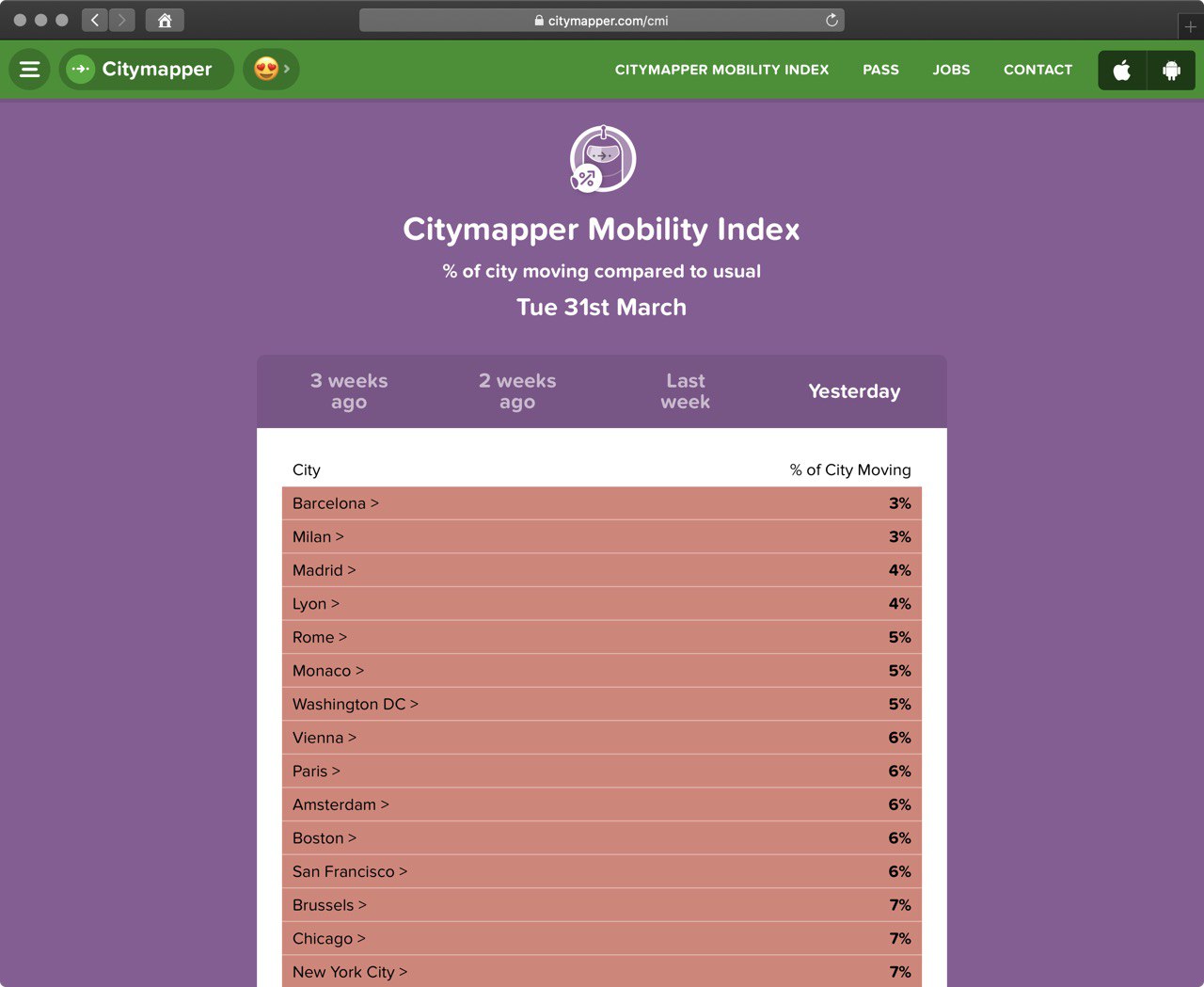The height and width of the screenshot is (987, 1204).
Task: Open the Milan city row
Action: (x=602, y=537)
